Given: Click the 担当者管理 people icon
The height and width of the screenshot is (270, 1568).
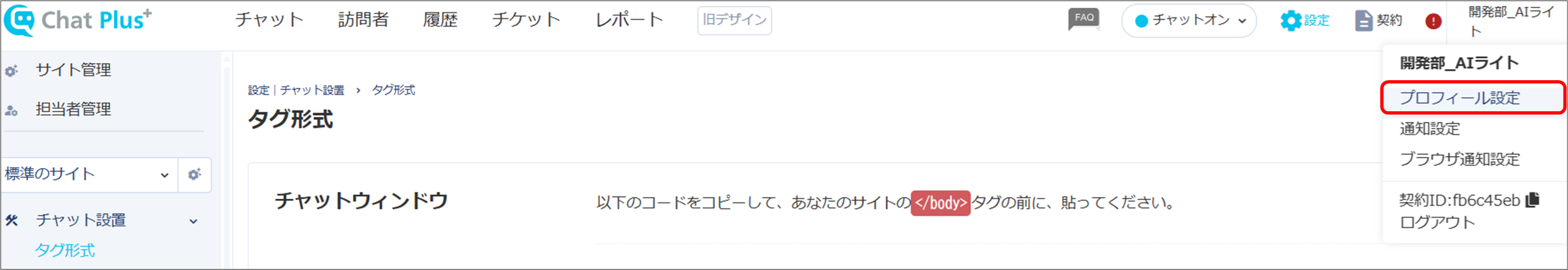Looking at the screenshot, I should (11, 110).
